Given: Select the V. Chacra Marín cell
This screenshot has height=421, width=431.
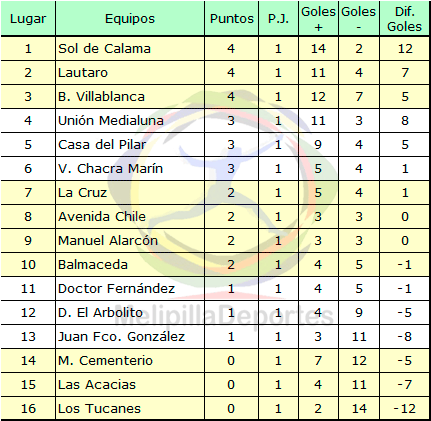Looking at the screenshot, I should tap(130, 169).
